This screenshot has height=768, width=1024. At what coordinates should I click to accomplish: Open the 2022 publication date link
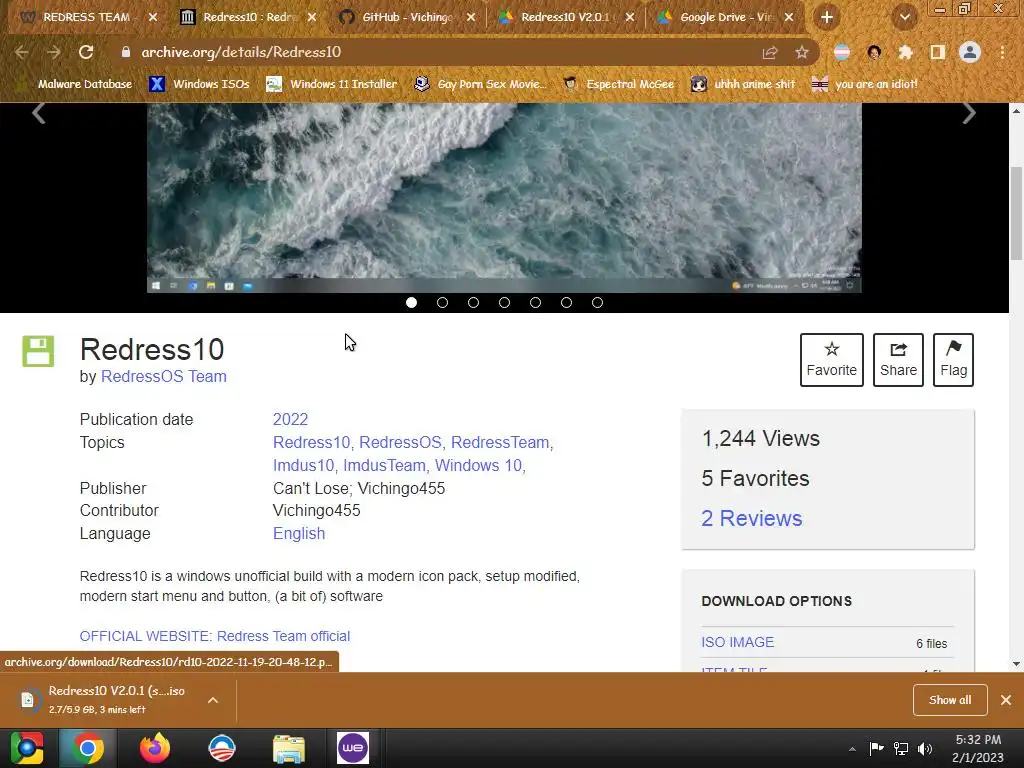(290, 419)
